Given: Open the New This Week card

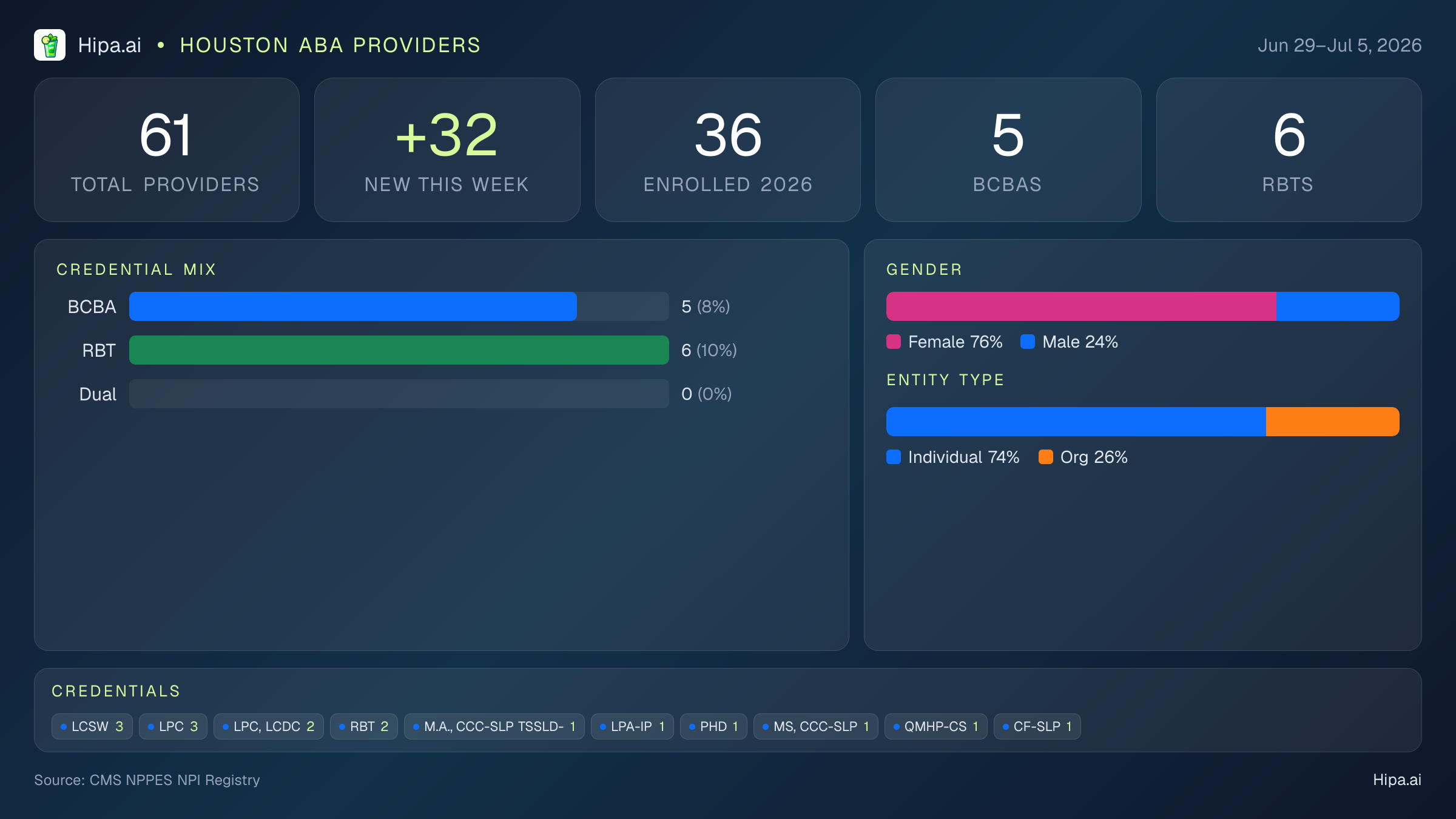Looking at the screenshot, I should 447,150.
